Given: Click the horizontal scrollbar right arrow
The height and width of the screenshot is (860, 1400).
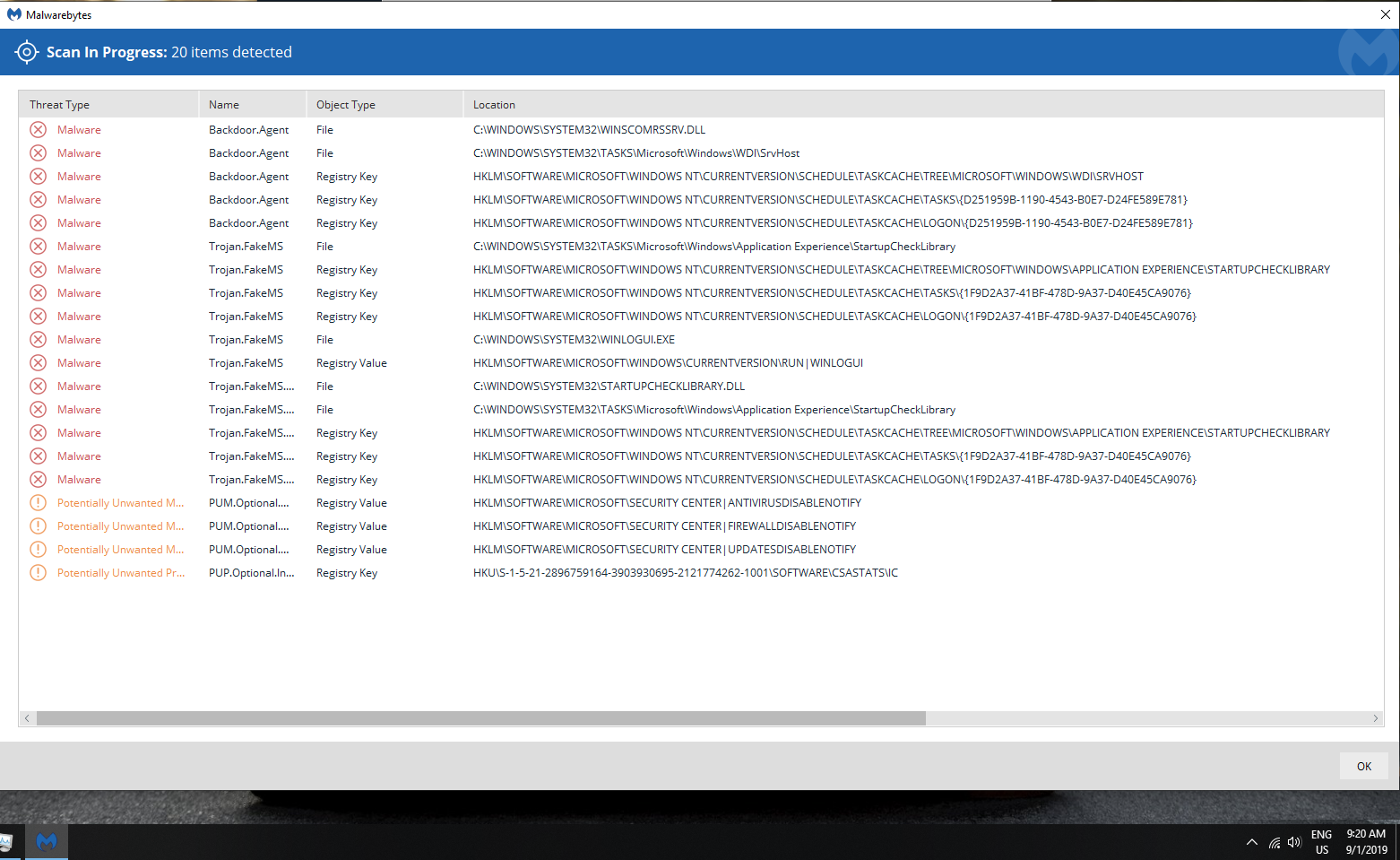Looking at the screenshot, I should 1376,718.
